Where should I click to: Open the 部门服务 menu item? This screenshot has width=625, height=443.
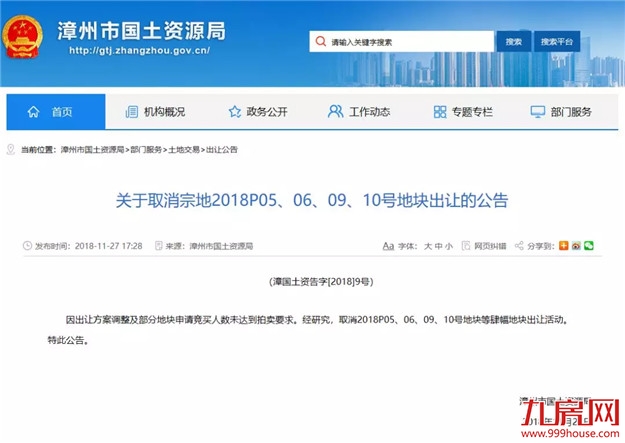[571, 112]
